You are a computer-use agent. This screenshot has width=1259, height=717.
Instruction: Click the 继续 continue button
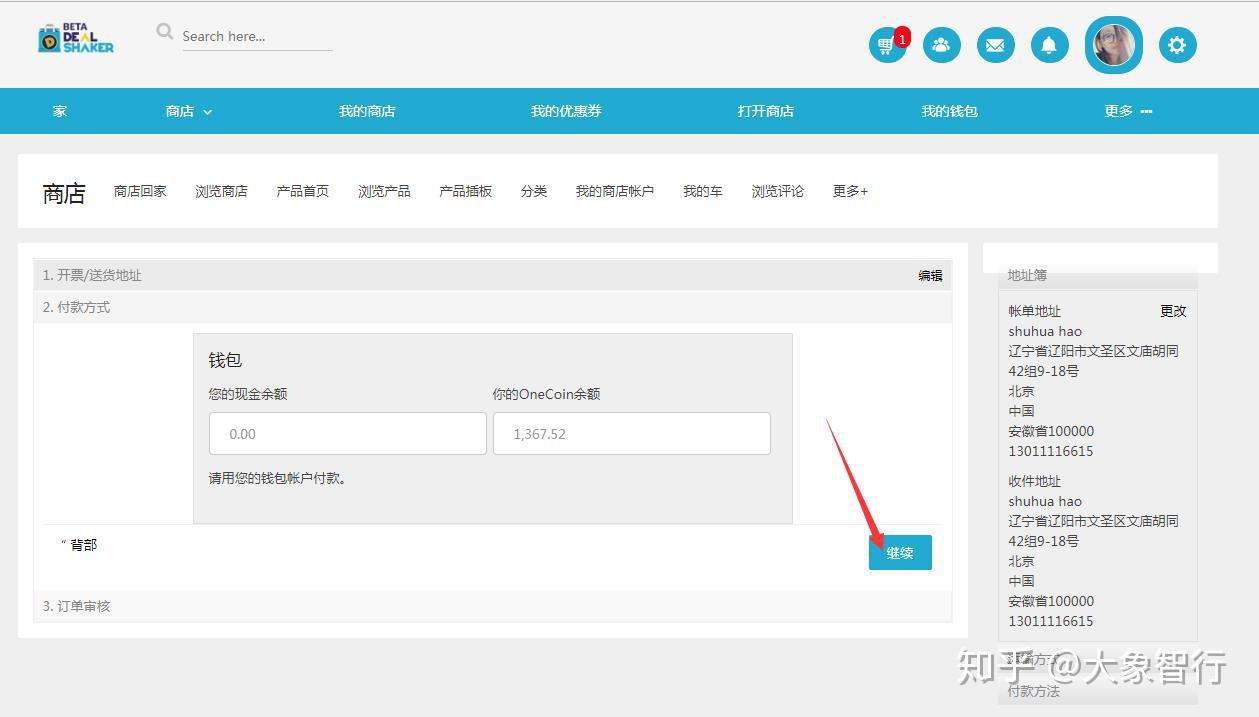899,552
